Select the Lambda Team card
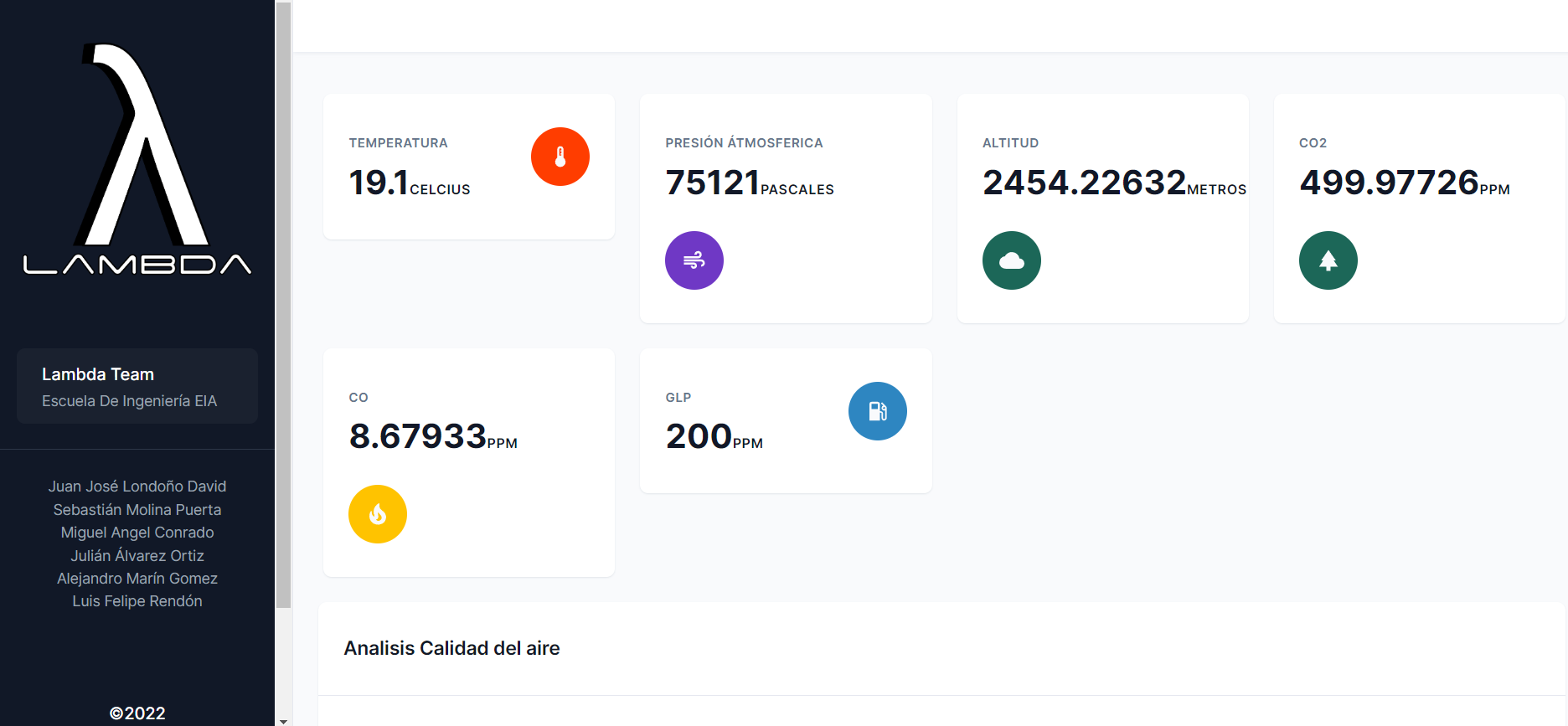Image resolution: width=1568 pixels, height=726 pixels. pos(137,386)
